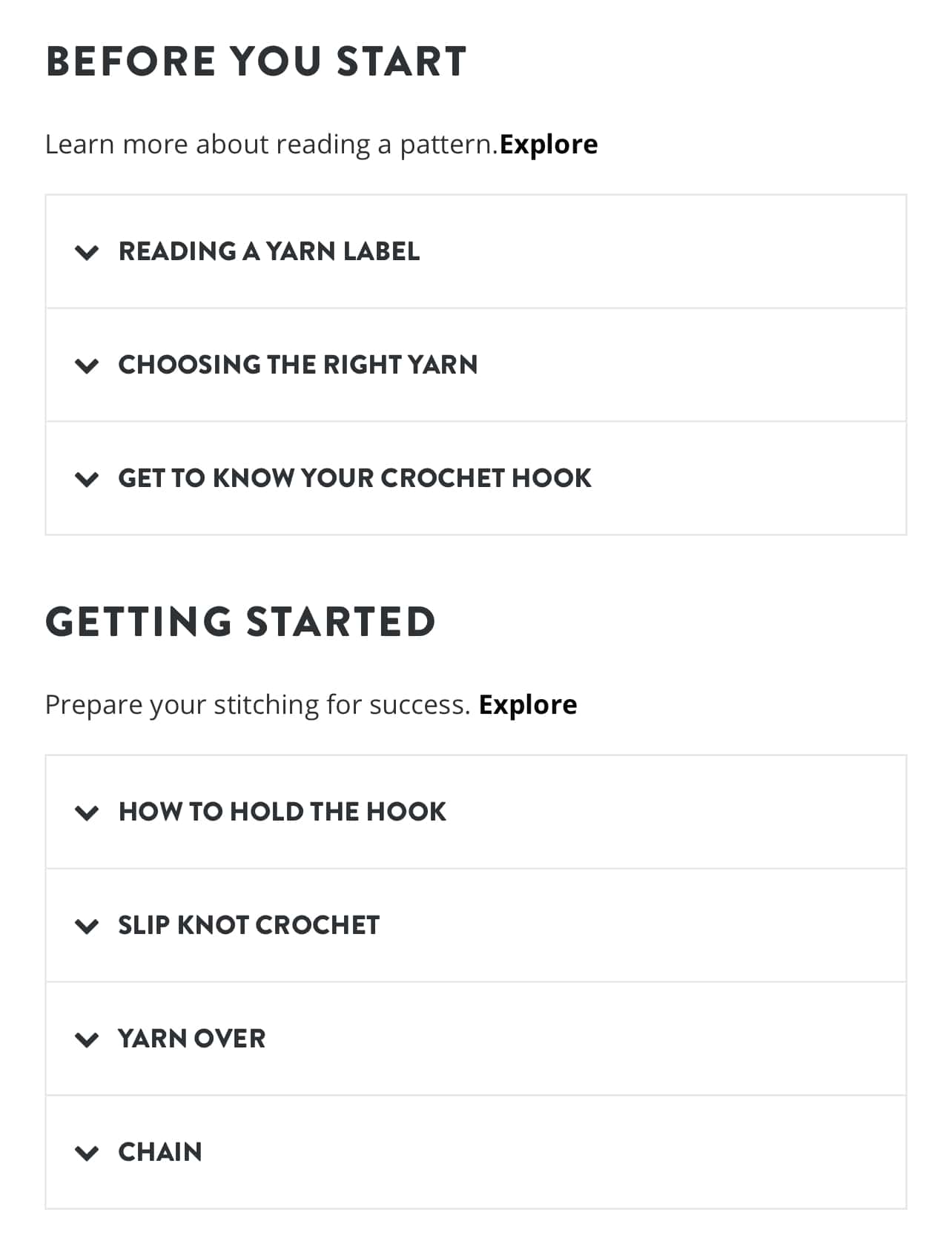The height and width of the screenshot is (1238, 952).
Task: Click the chevron icon next to Yarn Over
Action: (x=87, y=1040)
